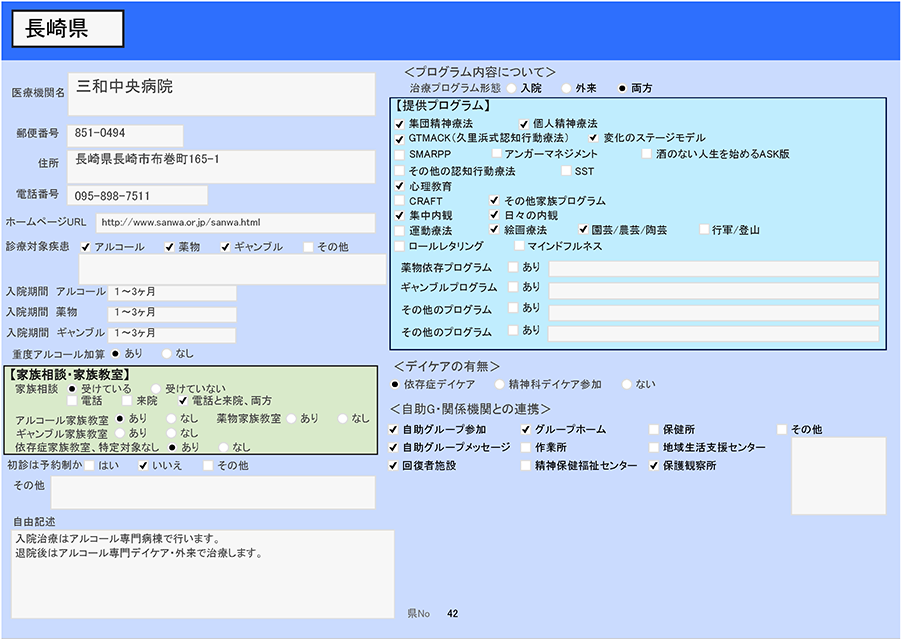Screen dimensions: 901x639
Task: Check はい for 初診は予約制か
Action: 90,466
